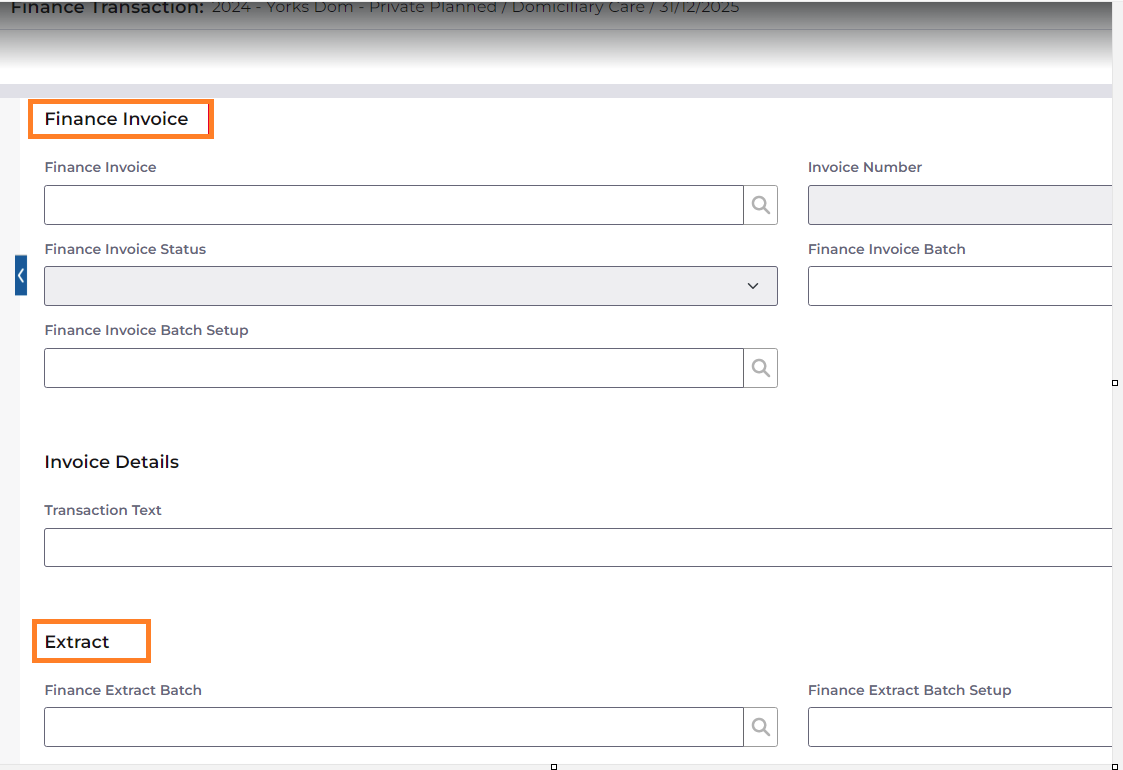Open Finance Invoice lookup search icon
The image size is (1123, 770).
(x=761, y=205)
